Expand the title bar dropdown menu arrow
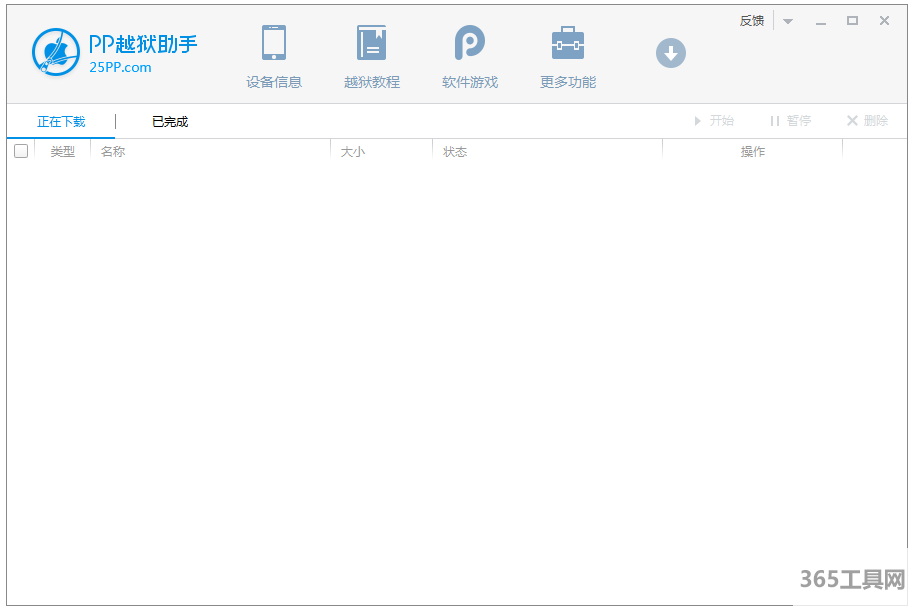Image resolution: width=913 pixels, height=608 pixels. coord(788,21)
